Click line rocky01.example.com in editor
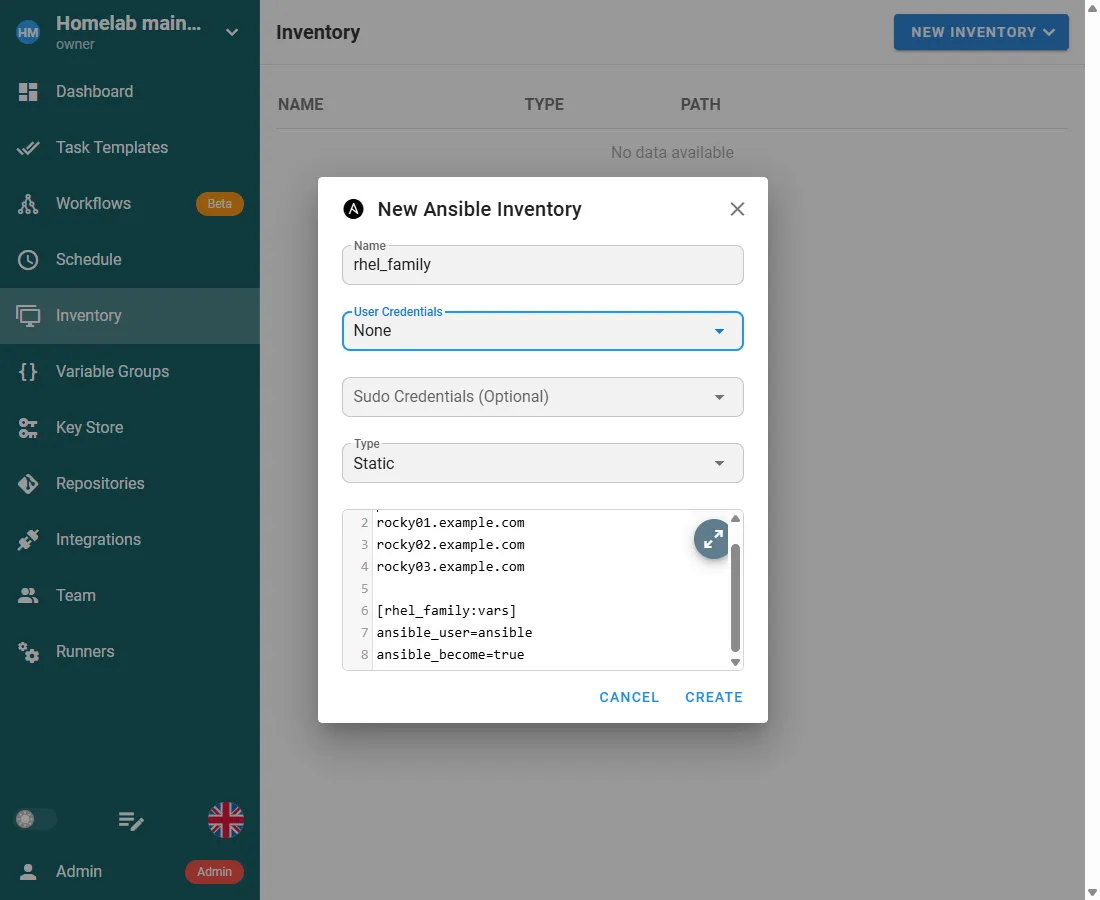This screenshot has width=1100, height=900. 450,523
